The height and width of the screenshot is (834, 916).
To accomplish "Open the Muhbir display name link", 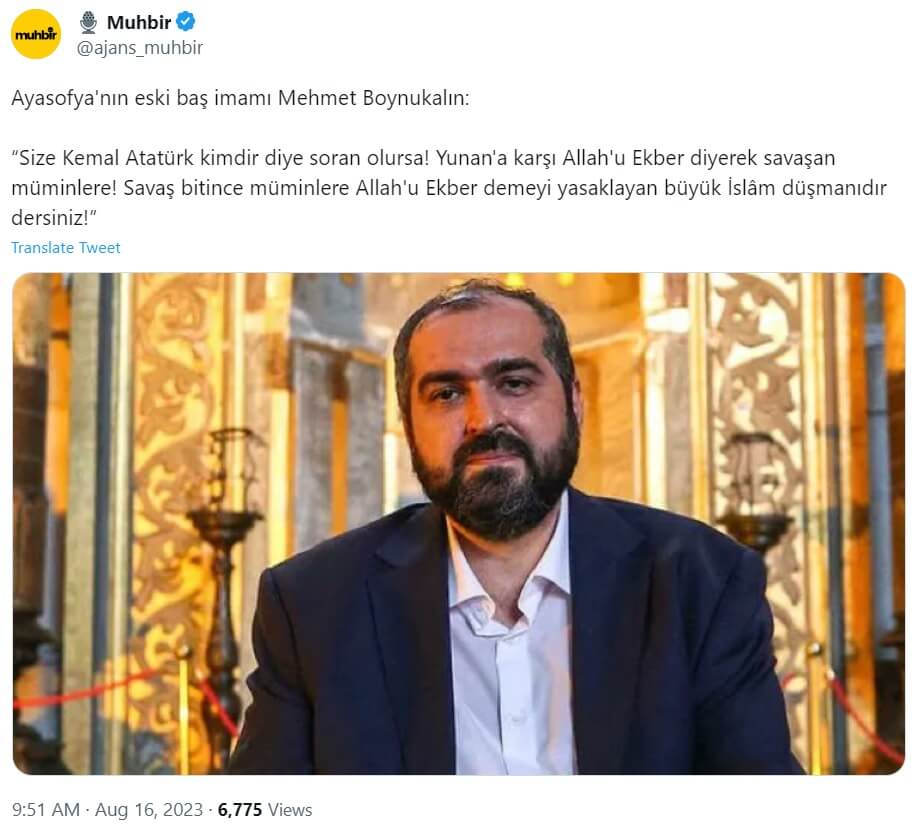I will tap(138, 22).
